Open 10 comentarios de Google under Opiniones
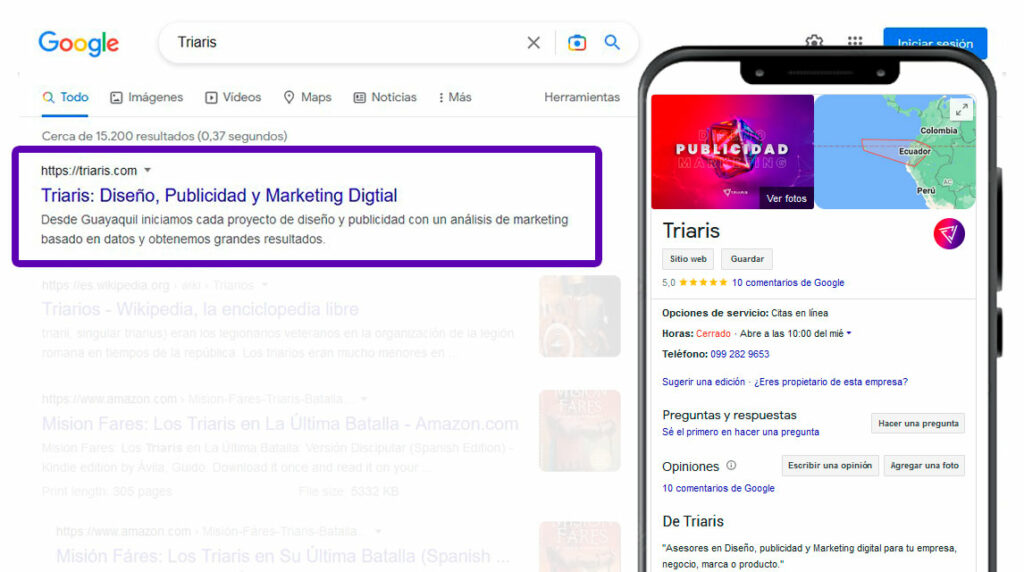The width and height of the screenshot is (1024, 572). coord(718,488)
